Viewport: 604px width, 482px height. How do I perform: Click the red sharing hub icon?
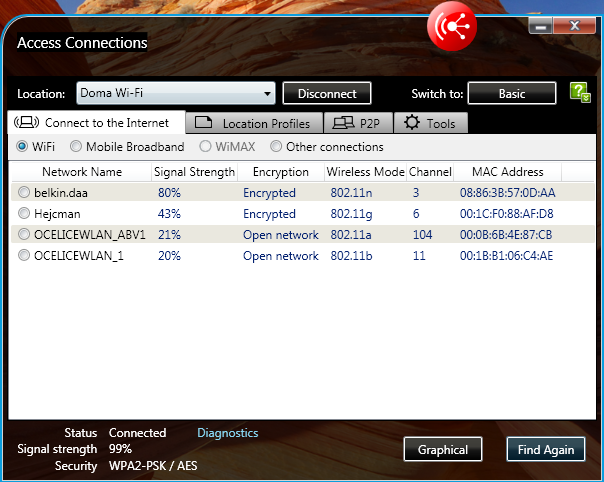[x=451, y=25]
